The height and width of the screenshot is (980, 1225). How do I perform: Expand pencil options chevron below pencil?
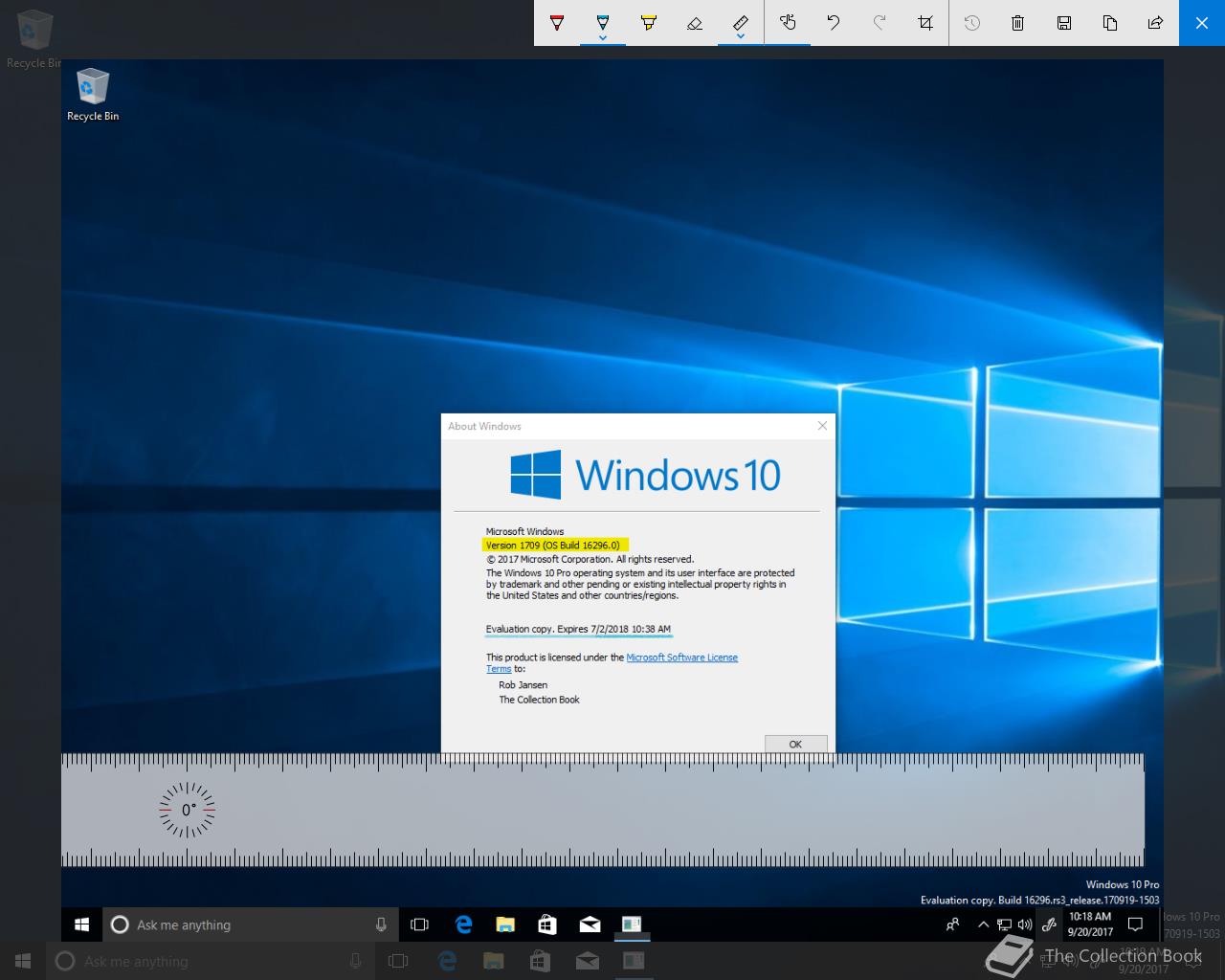click(603, 38)
